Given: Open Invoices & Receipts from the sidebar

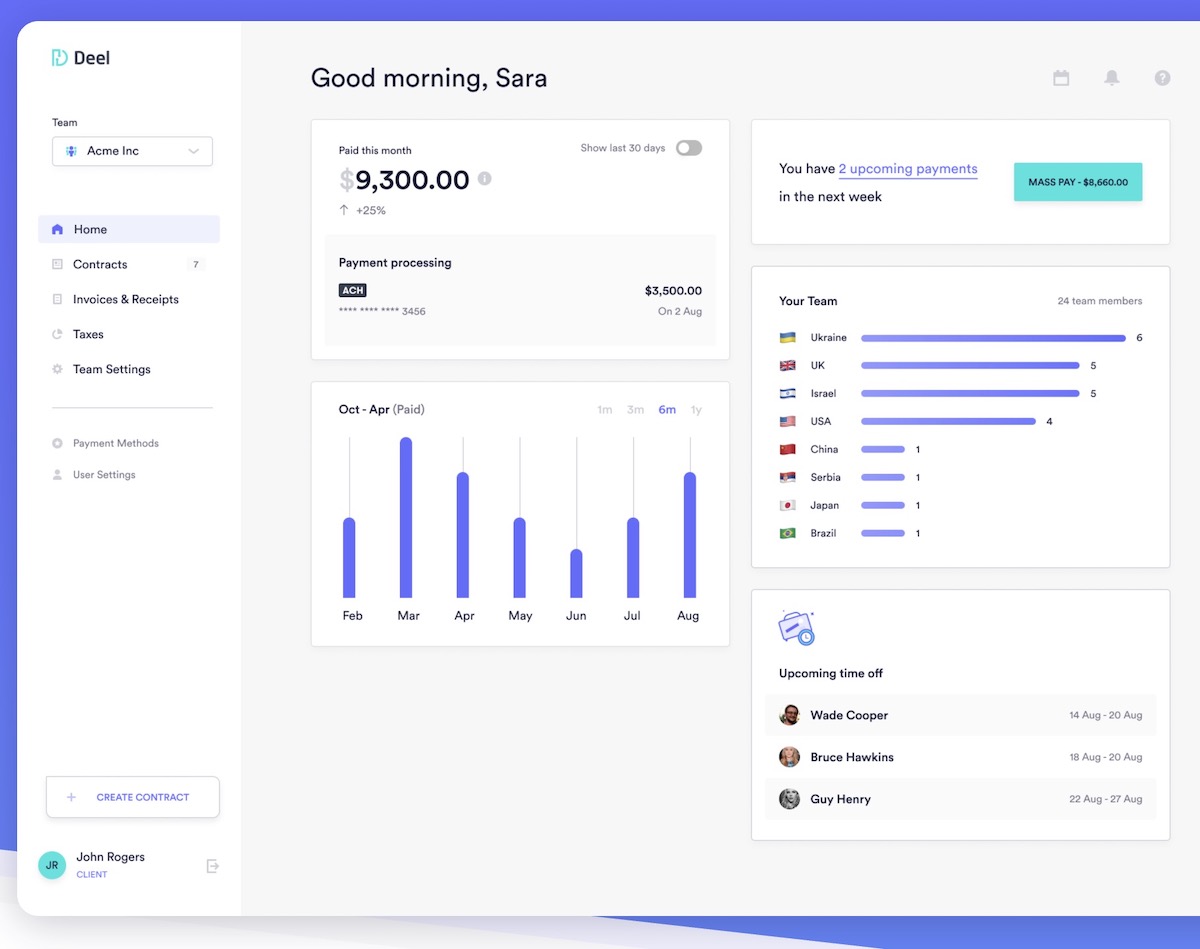Looking at the screenshot, I should coord(124,299).
